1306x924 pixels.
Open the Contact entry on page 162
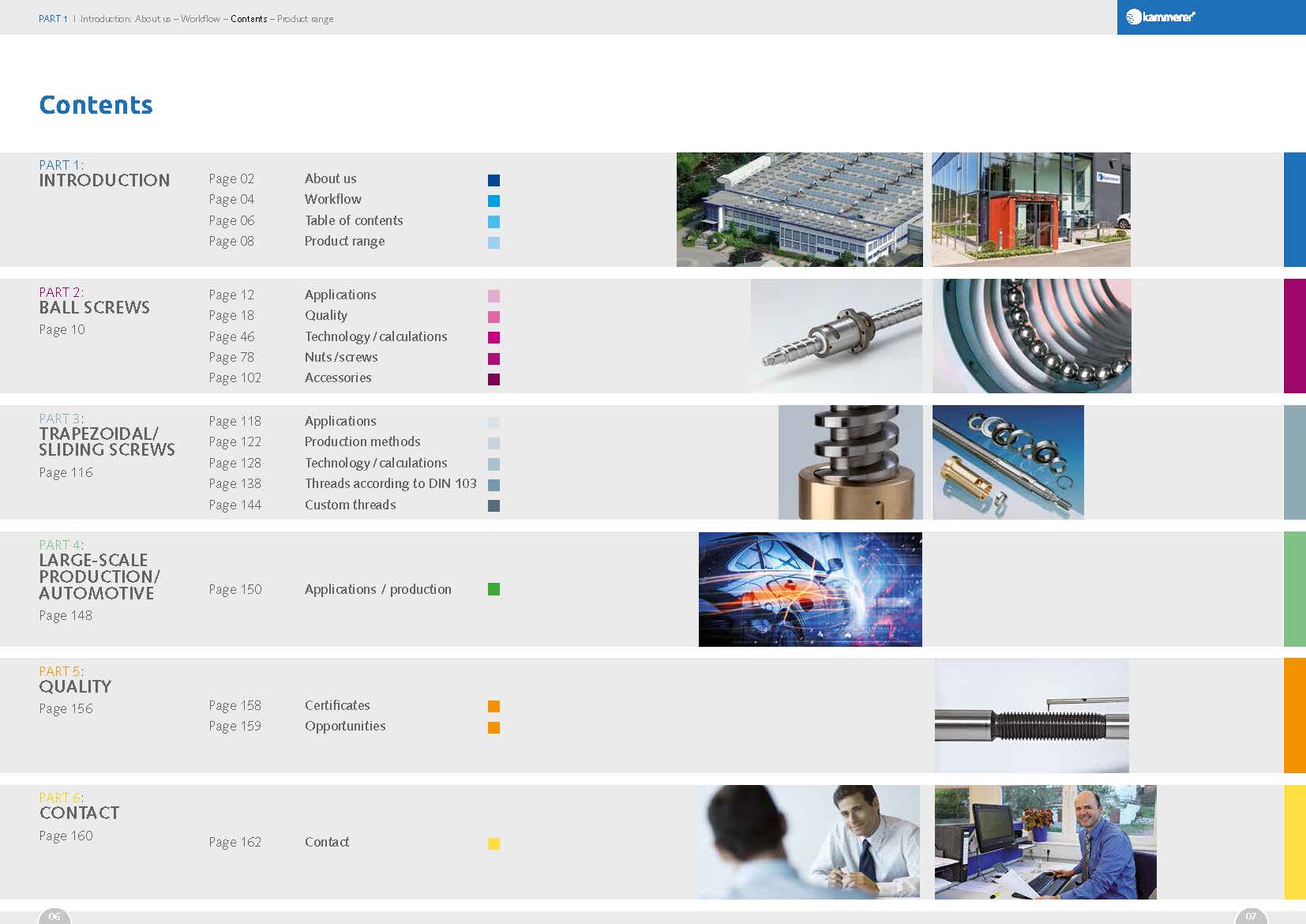point(327,842)
